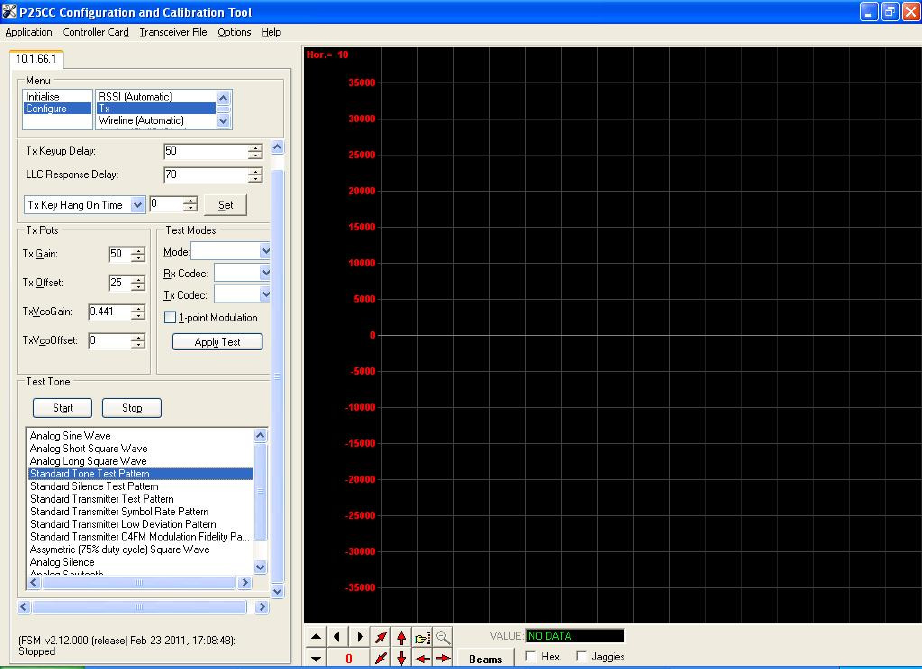Image resolution: width=922 pixels, height=669 pixels.
Task: Open the Rx Codec dropdown
Action: coord(265,273)
